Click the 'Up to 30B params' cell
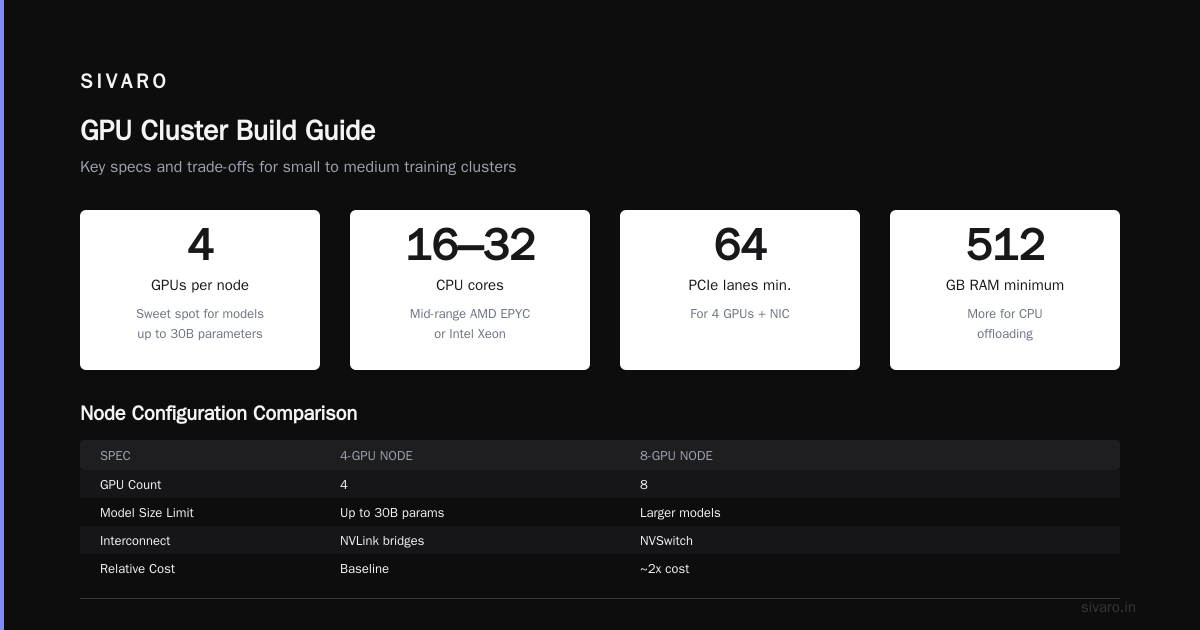The width and height of the screenshot is (1200, 630). pyautogui.click(x=392, y=512)
